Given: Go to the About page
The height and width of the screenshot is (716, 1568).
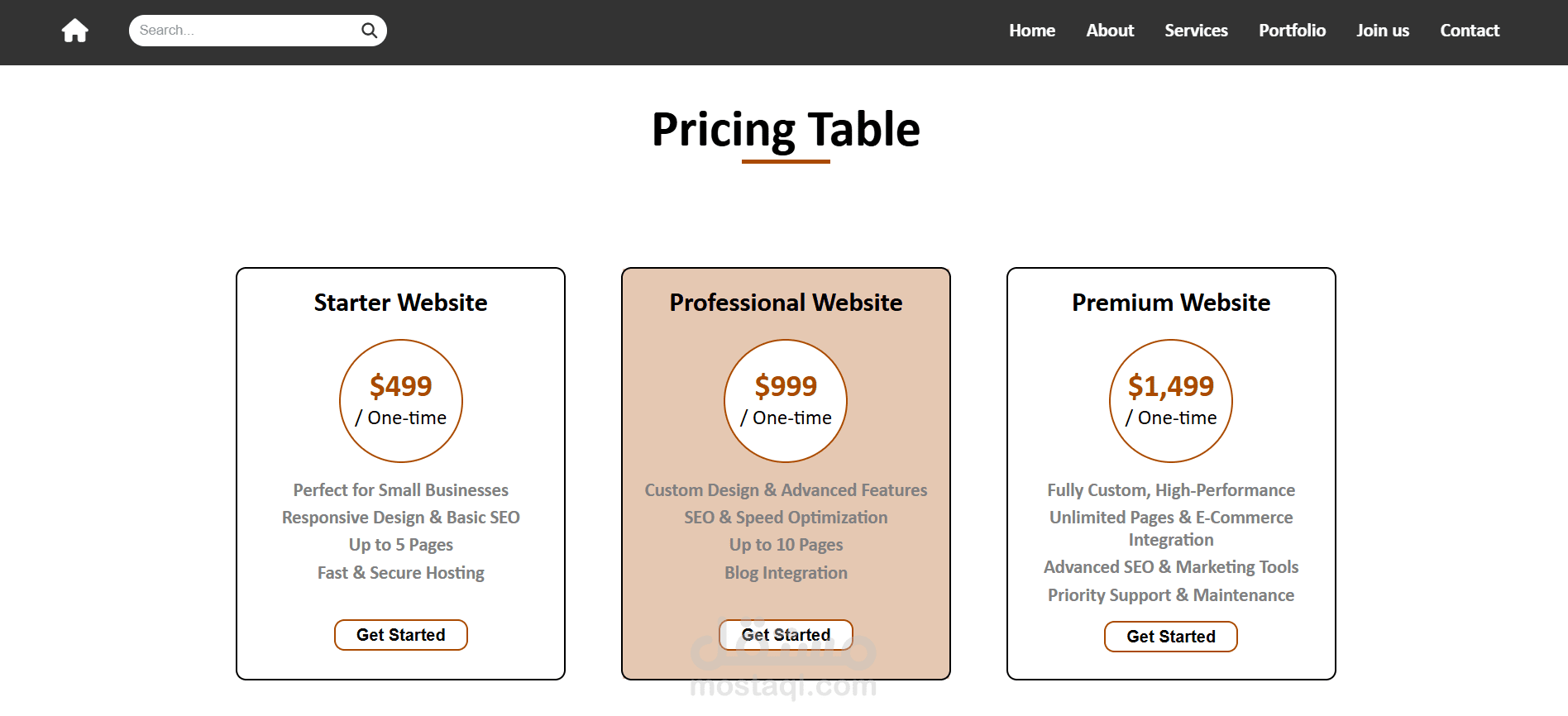Looking at the screenshot, I should click(x=1109, y=31).
